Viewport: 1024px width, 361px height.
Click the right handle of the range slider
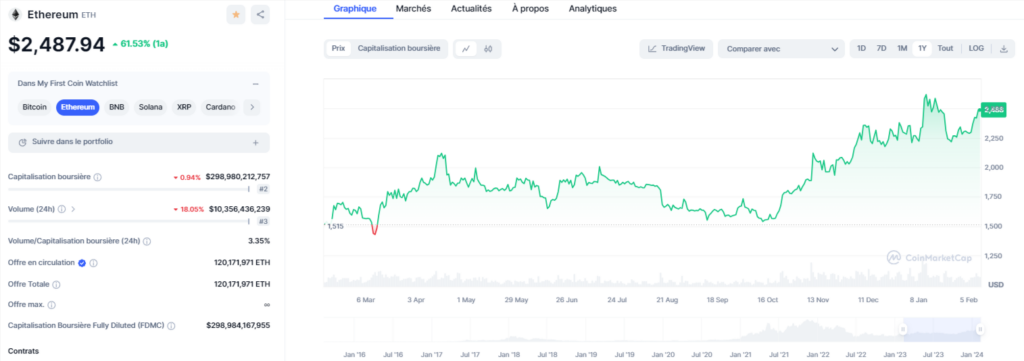point(980,330)
